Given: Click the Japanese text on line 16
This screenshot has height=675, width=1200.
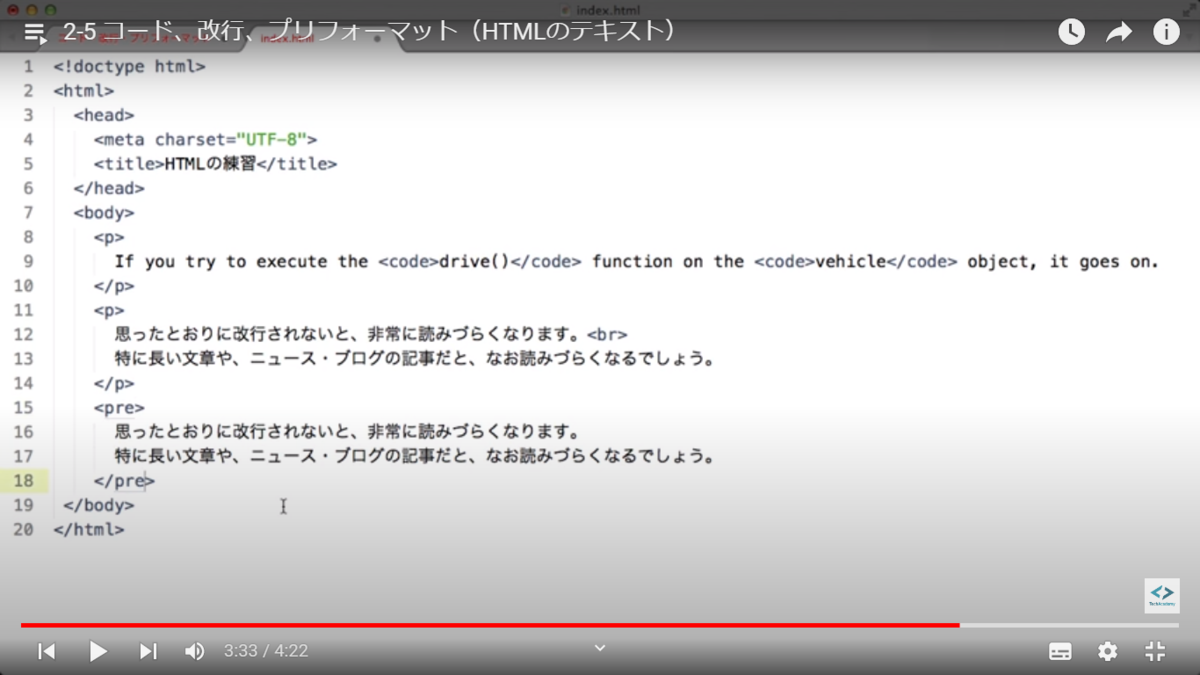Looking at the screenshot, I should [x=347, y=432].
